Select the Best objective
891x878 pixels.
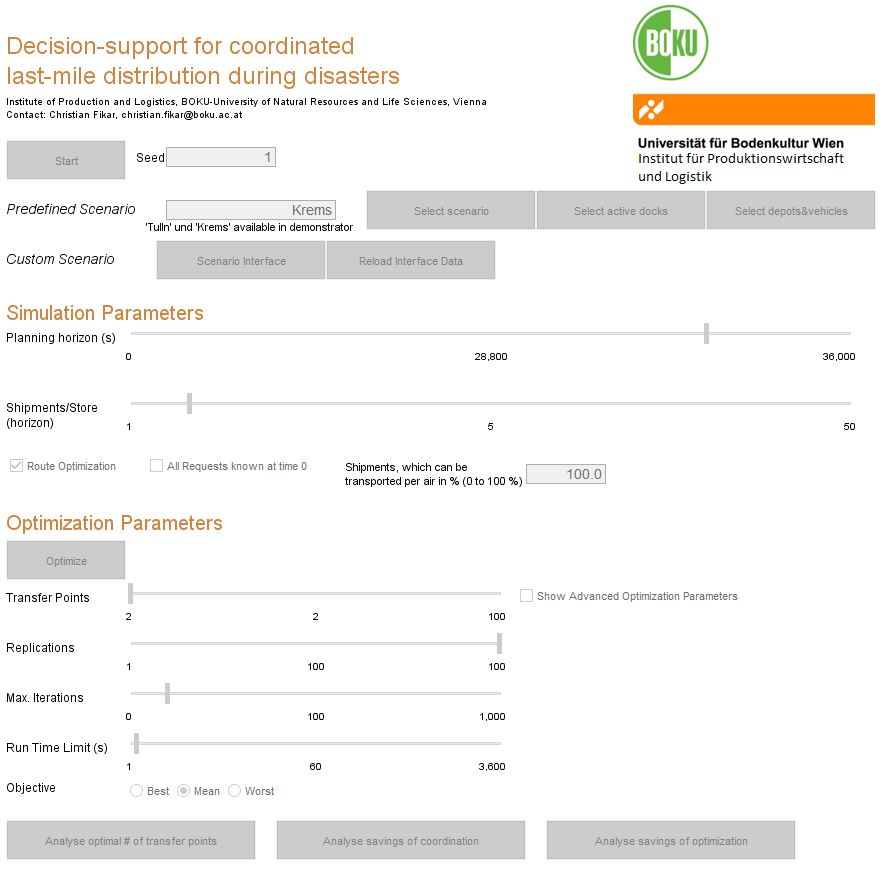[x=136, y=791]
